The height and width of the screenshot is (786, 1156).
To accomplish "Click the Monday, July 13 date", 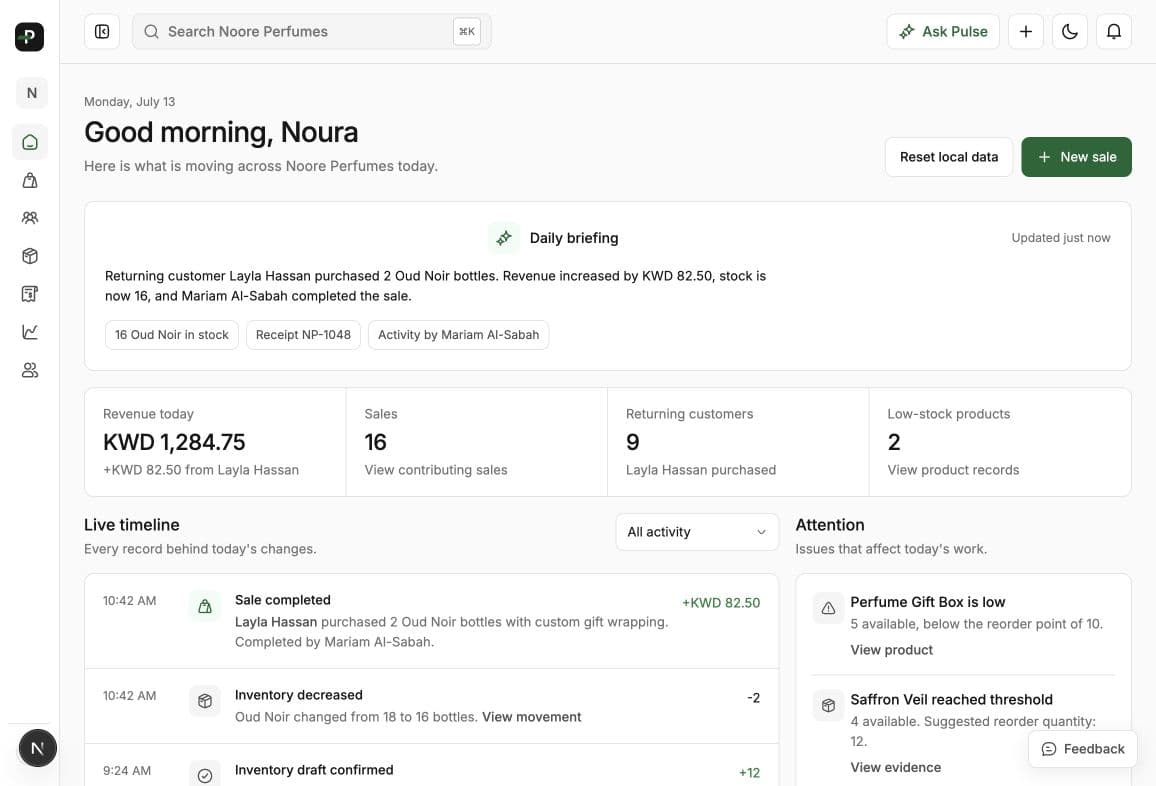I will (130, 102).
